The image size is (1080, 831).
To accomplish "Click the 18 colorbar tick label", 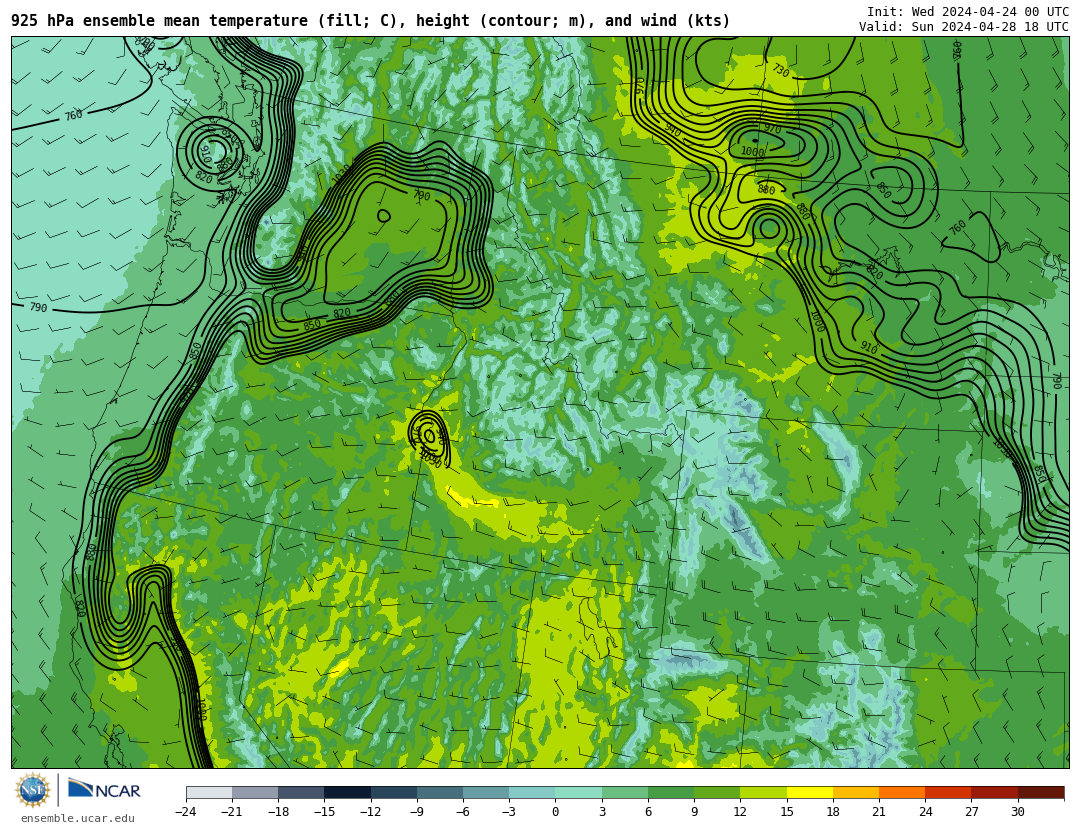I will point(833,812).
